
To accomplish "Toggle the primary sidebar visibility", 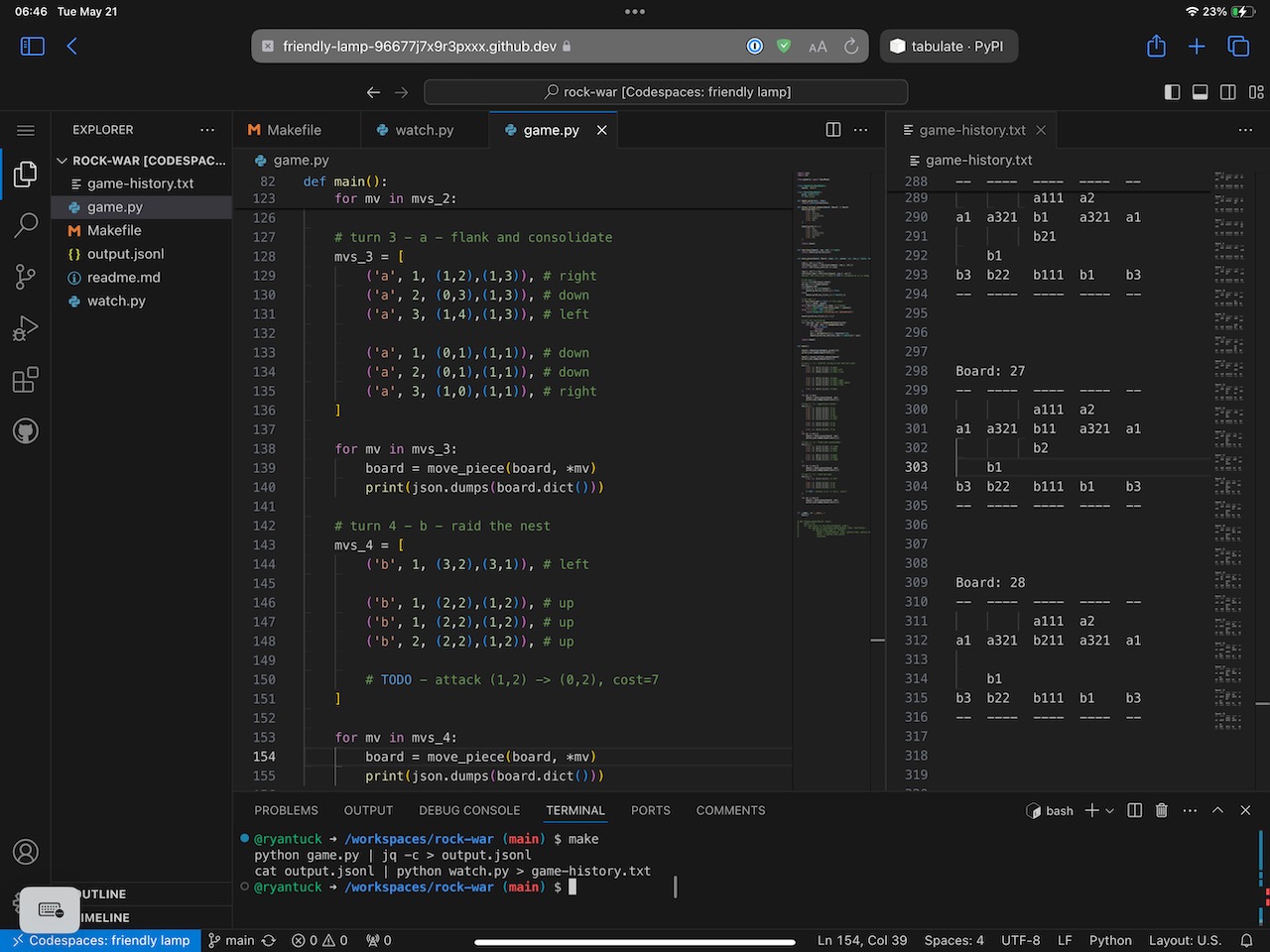I will pos(1172,92).
